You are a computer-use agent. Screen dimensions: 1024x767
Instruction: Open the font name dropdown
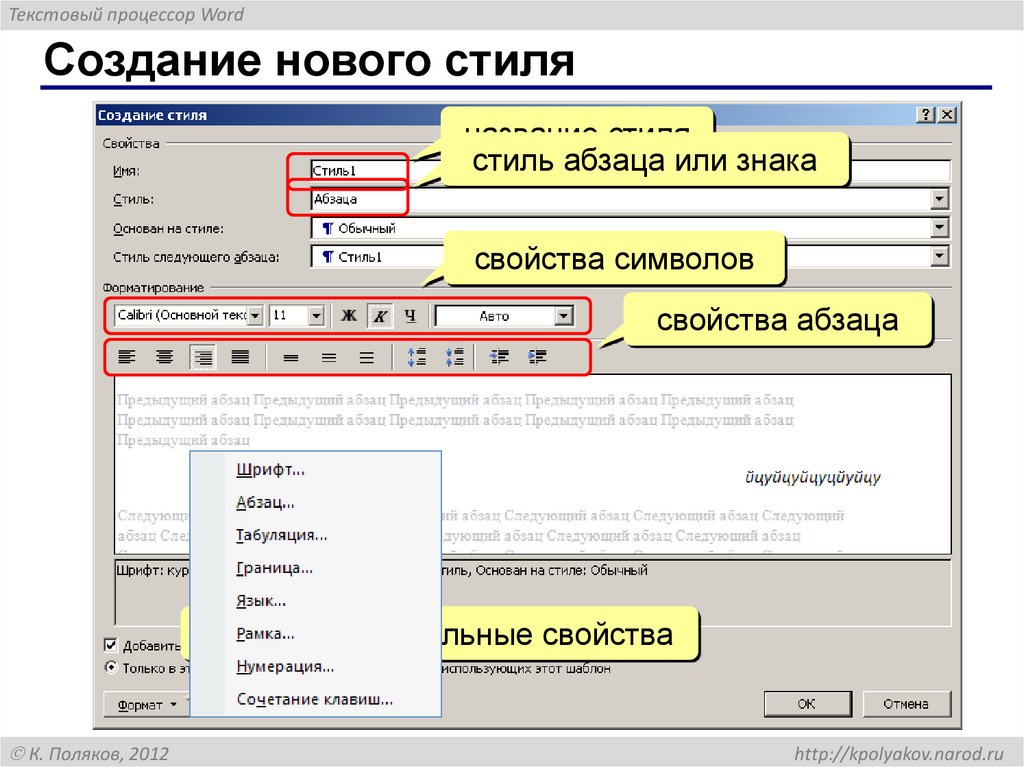pos(255,313)
